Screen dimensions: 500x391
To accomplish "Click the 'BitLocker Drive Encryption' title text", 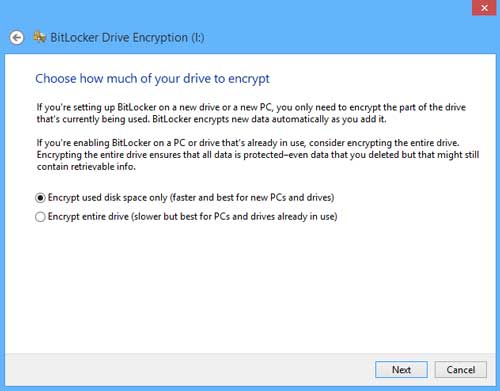I will click(x=119, y=37).
